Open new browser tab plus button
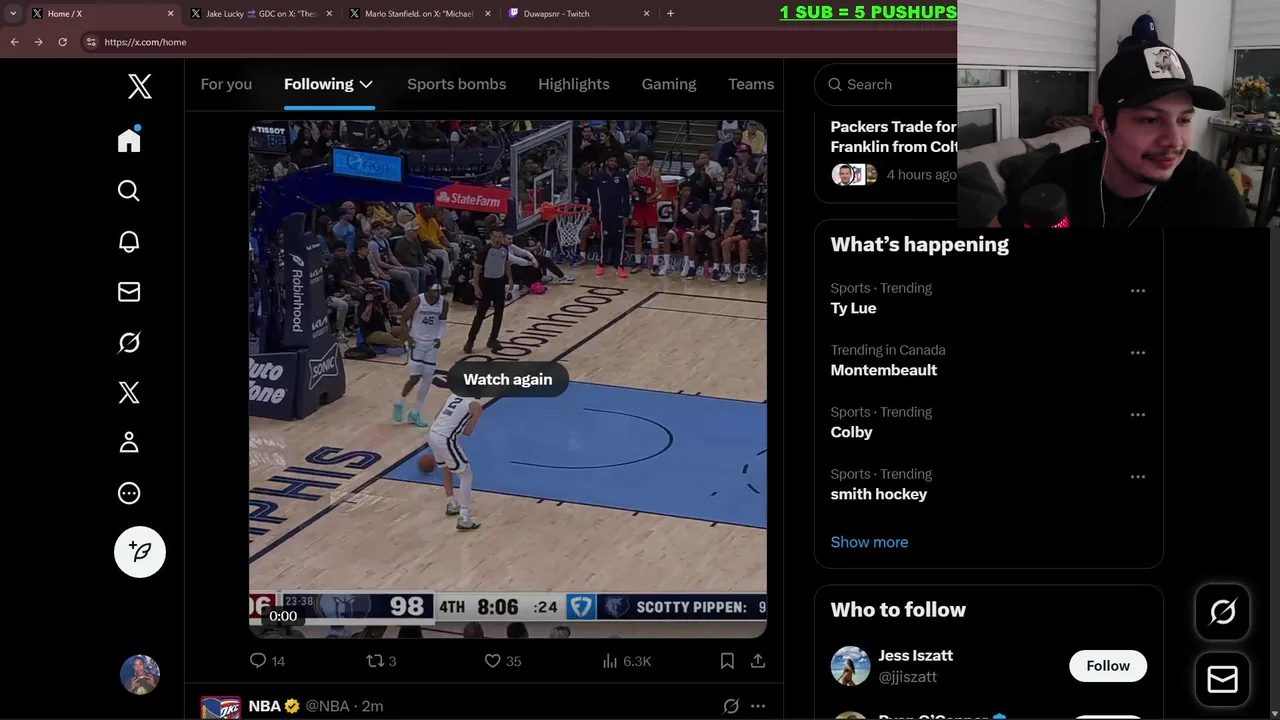The image size is (1280, 720). (670, 14)
